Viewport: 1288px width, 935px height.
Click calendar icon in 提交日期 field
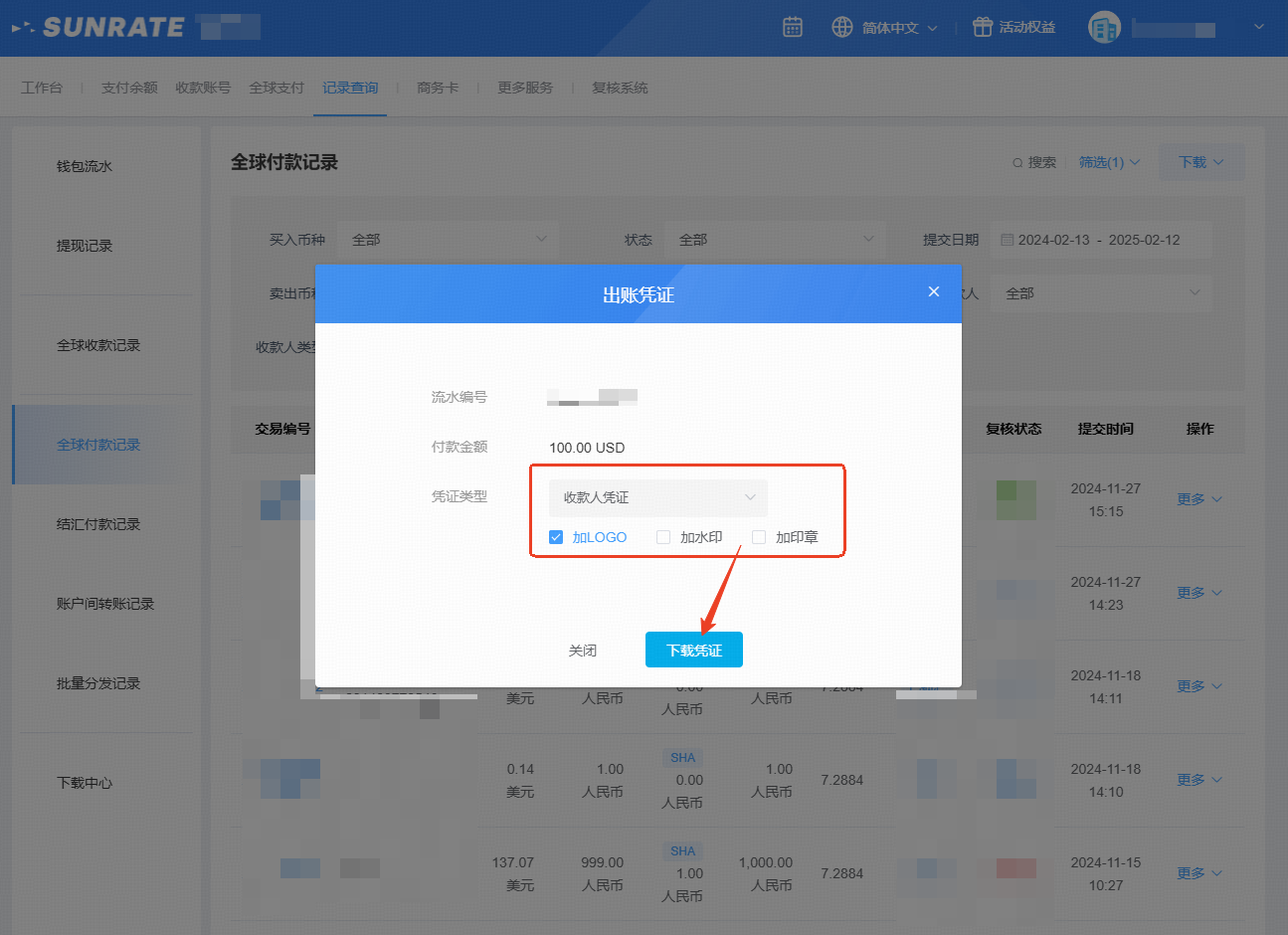(x=1007, y=240)
